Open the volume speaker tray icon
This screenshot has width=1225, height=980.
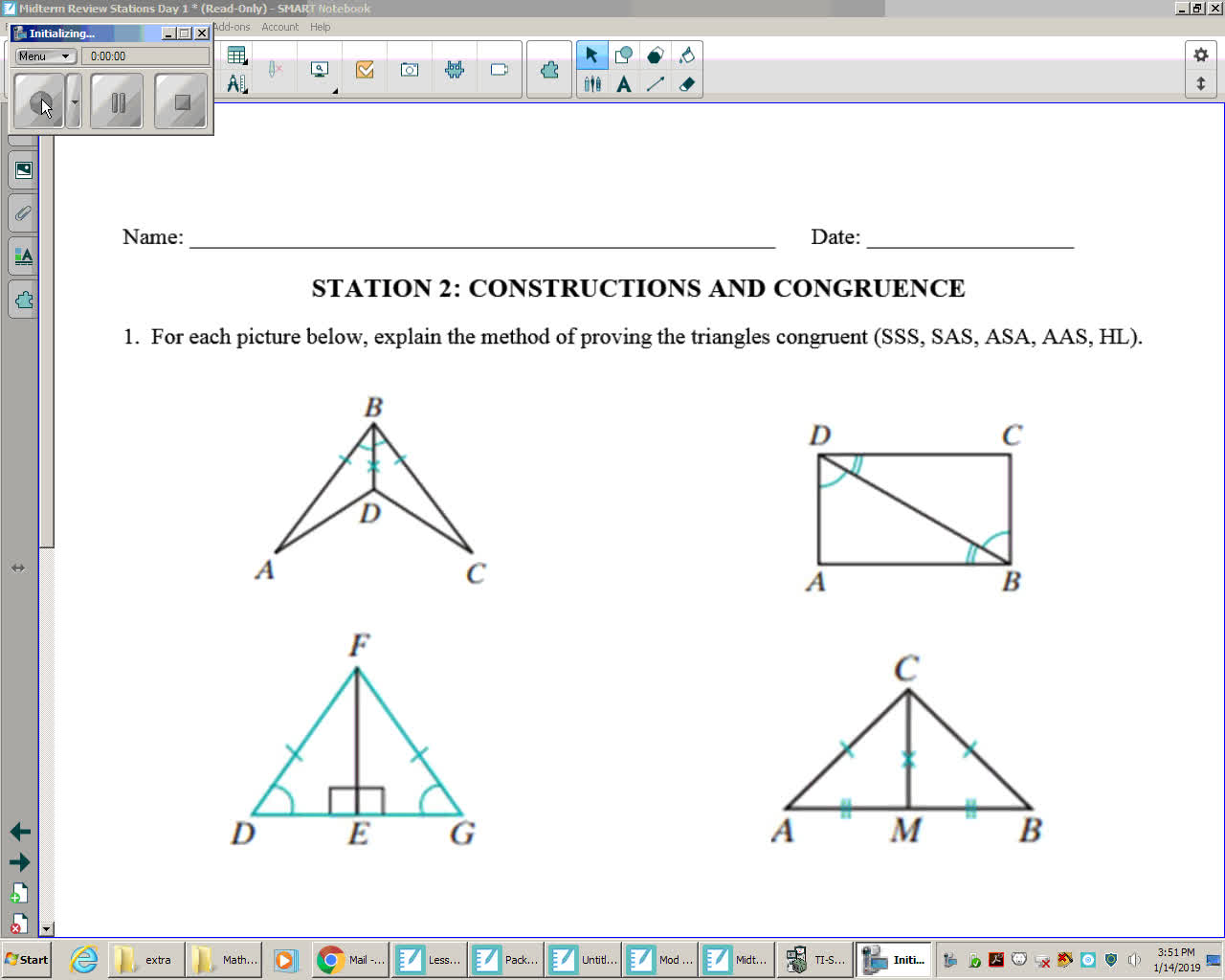coord(1134,959)
